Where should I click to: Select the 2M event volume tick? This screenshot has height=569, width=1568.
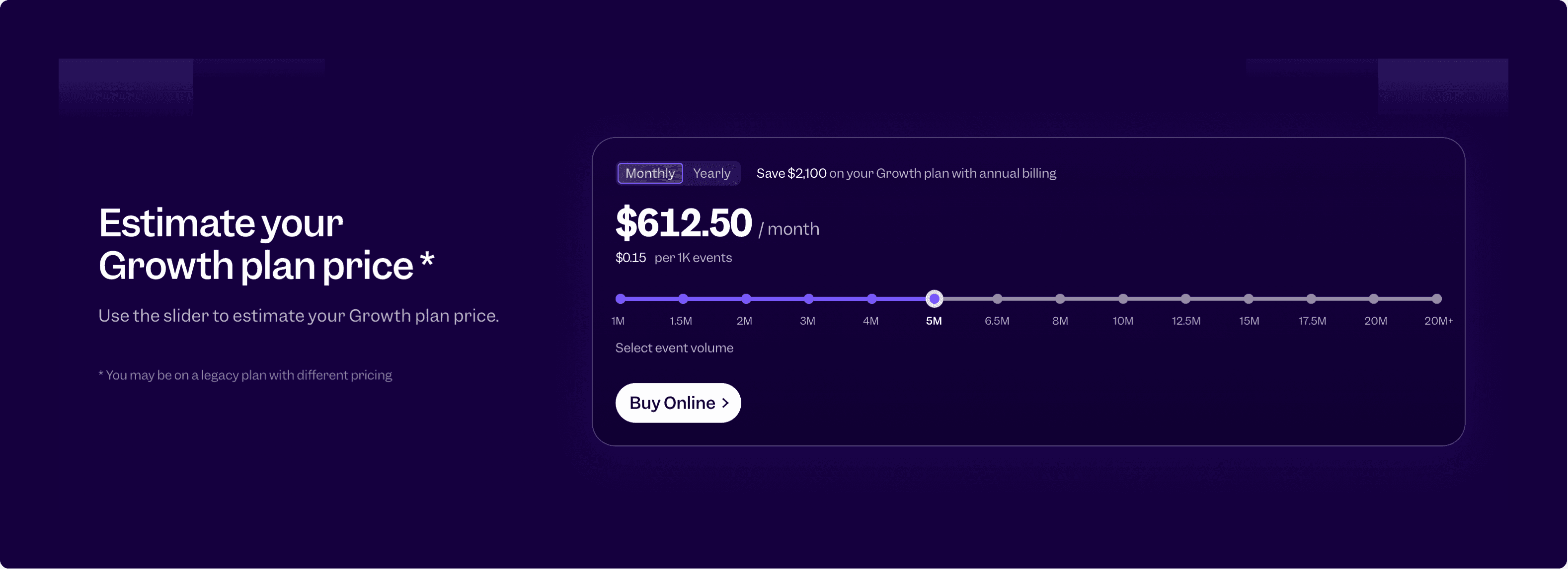[x=746, y=298]
